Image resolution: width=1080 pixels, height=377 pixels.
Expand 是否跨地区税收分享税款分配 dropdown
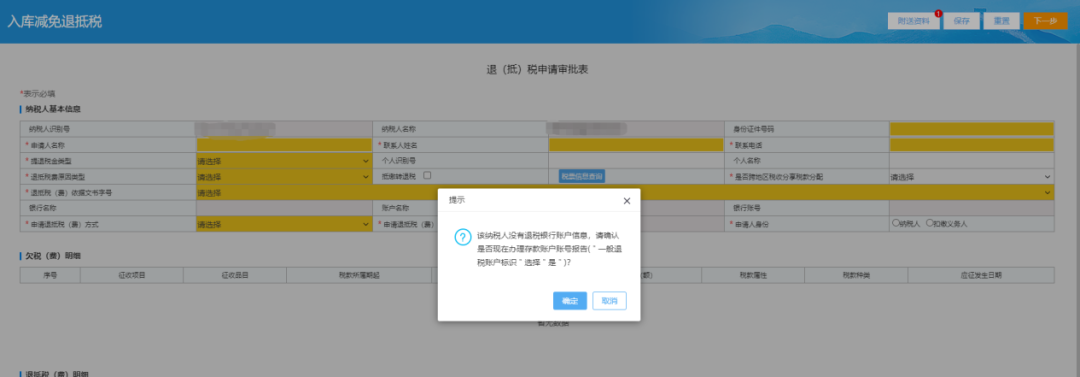[971, 177]
